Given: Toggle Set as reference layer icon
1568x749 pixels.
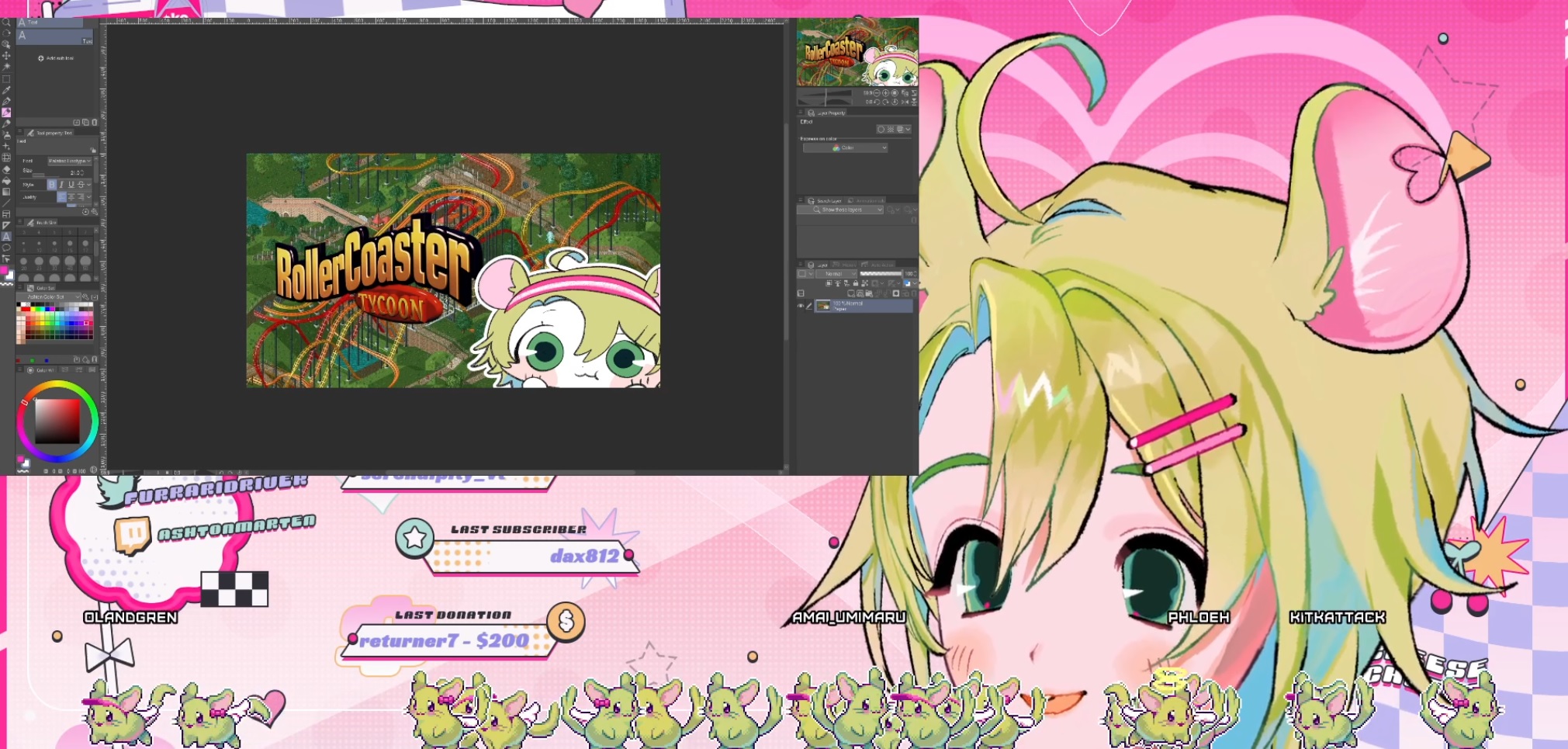Looking at the screenshot, I should coord(837,283).
